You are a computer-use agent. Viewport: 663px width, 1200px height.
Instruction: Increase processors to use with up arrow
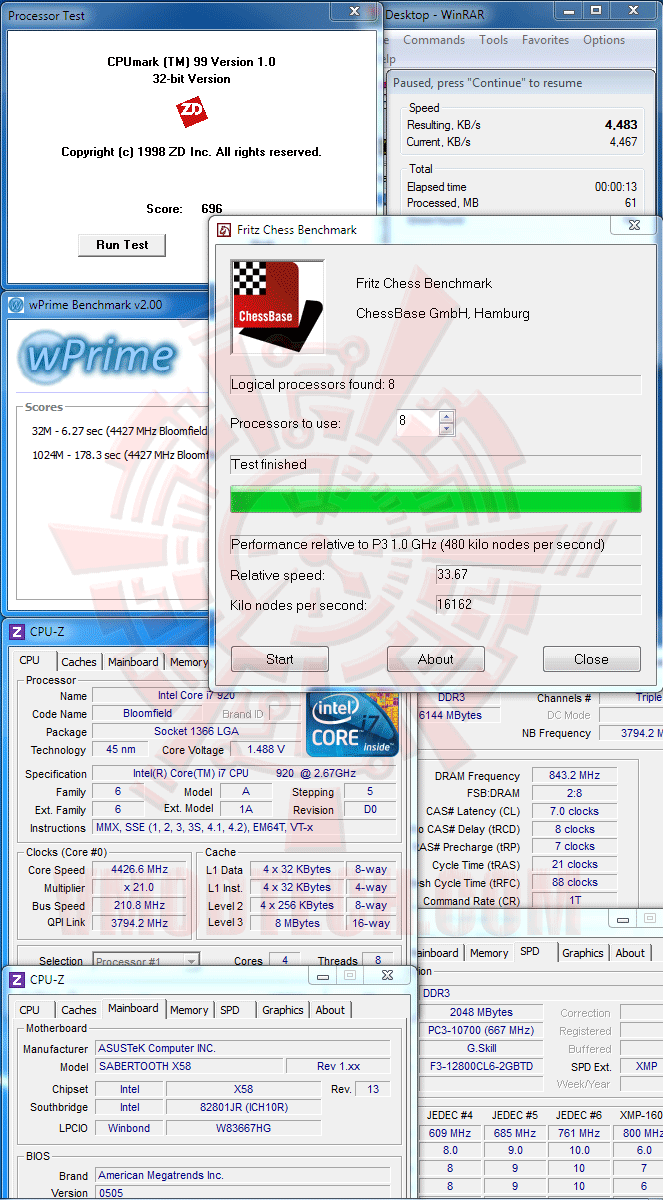click(446, 416)
